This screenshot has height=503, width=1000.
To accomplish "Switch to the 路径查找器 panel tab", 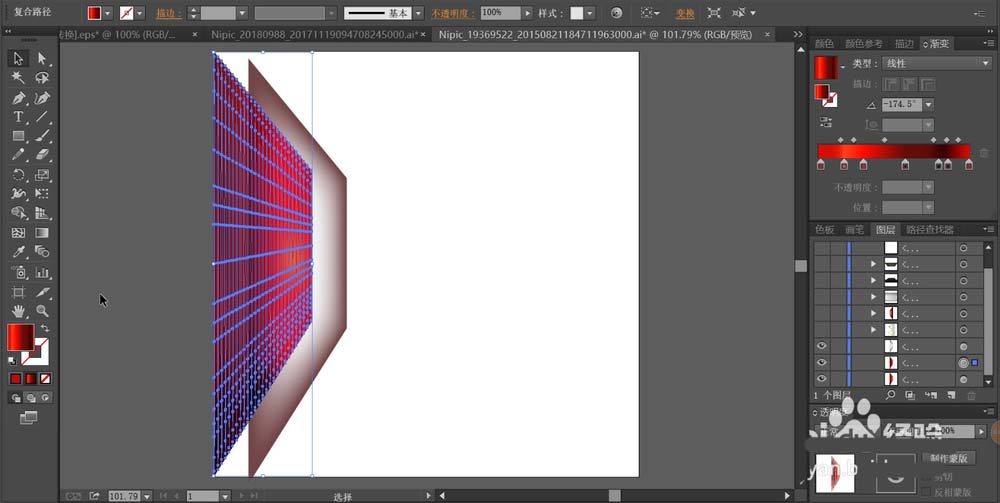I will coord(930,230).
